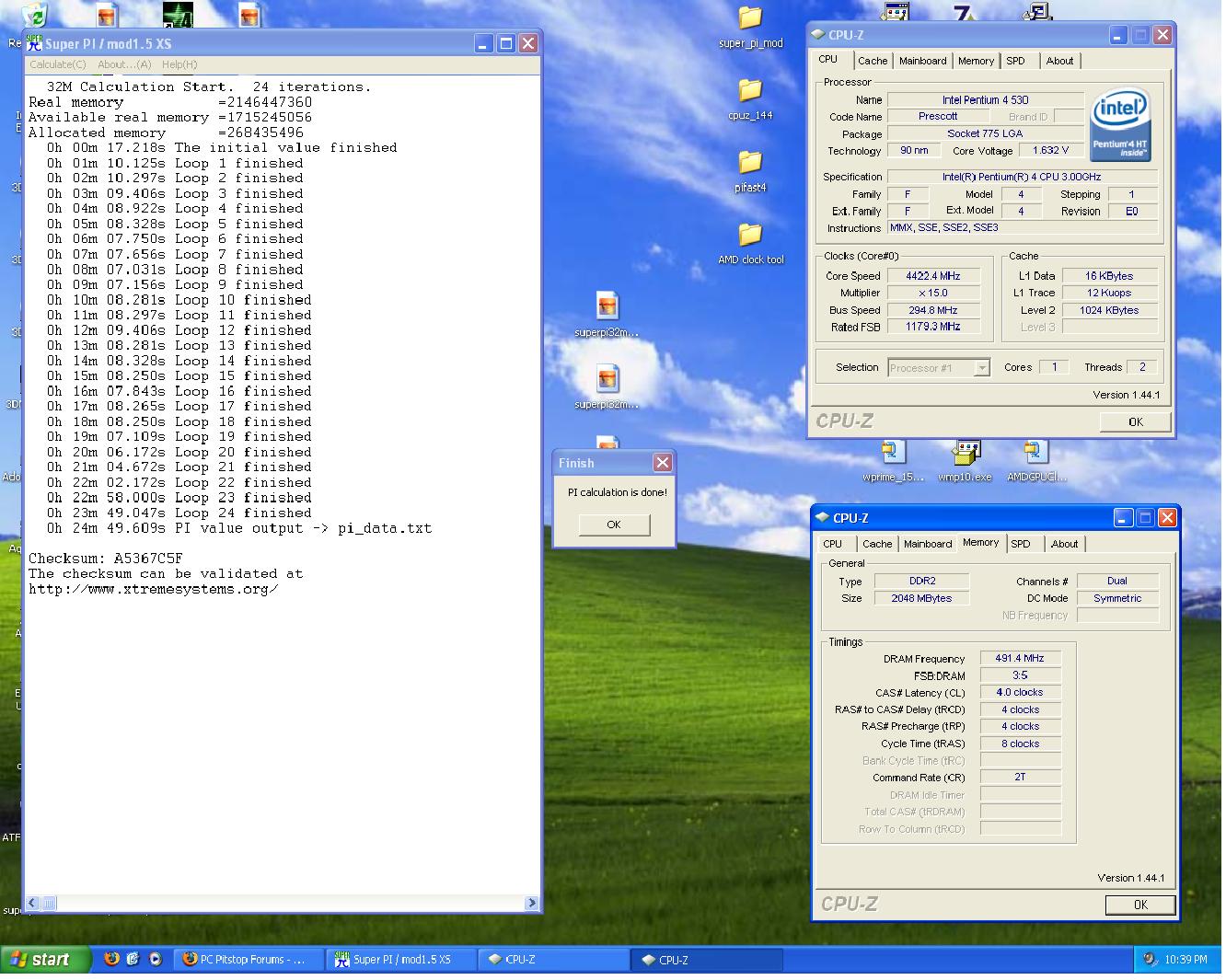Click the DC Mode value Symmetric

pyautogui.click(x=1117, y=598)
